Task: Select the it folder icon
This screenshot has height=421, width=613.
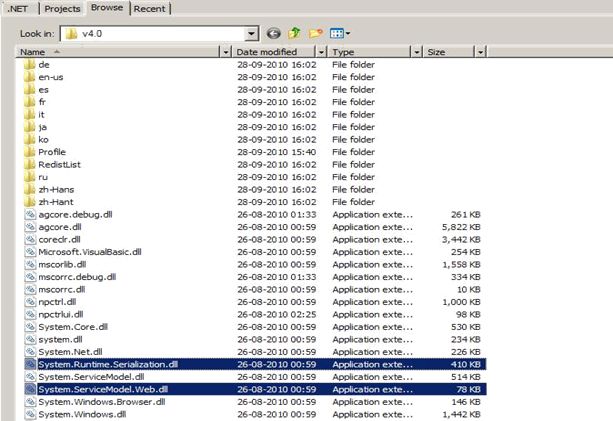Action: point(30,115)
